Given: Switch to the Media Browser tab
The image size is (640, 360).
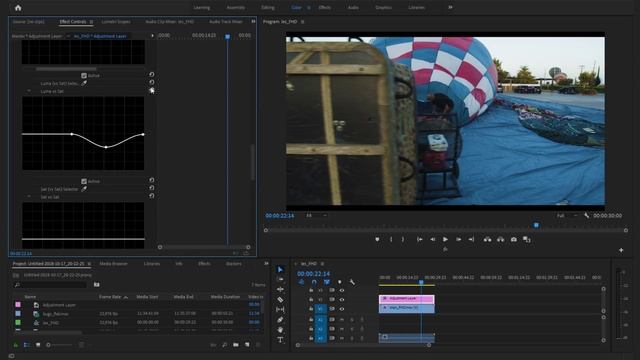Looking at the screenshot, I should [113, 264].
